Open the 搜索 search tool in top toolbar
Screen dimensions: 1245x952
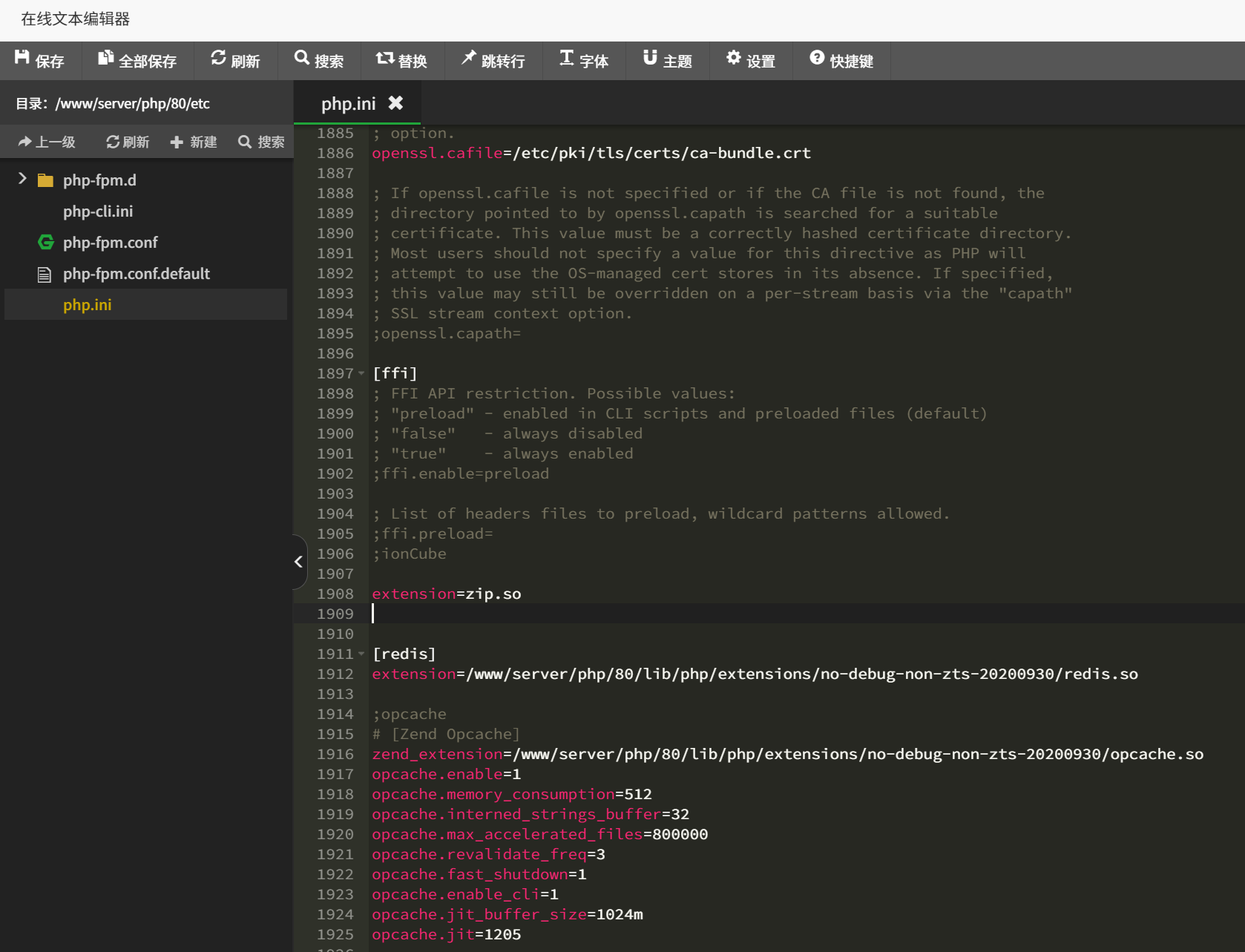pos(319,61)
